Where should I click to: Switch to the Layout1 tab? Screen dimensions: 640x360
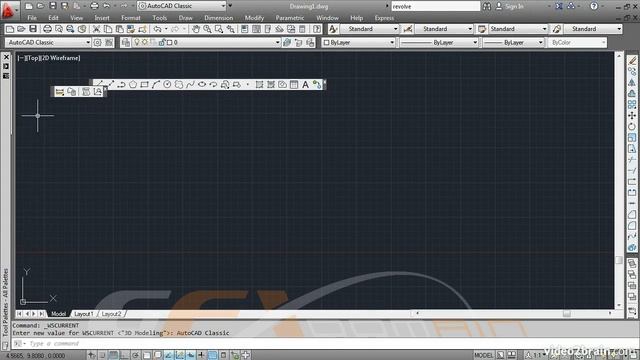pos(84,314)
